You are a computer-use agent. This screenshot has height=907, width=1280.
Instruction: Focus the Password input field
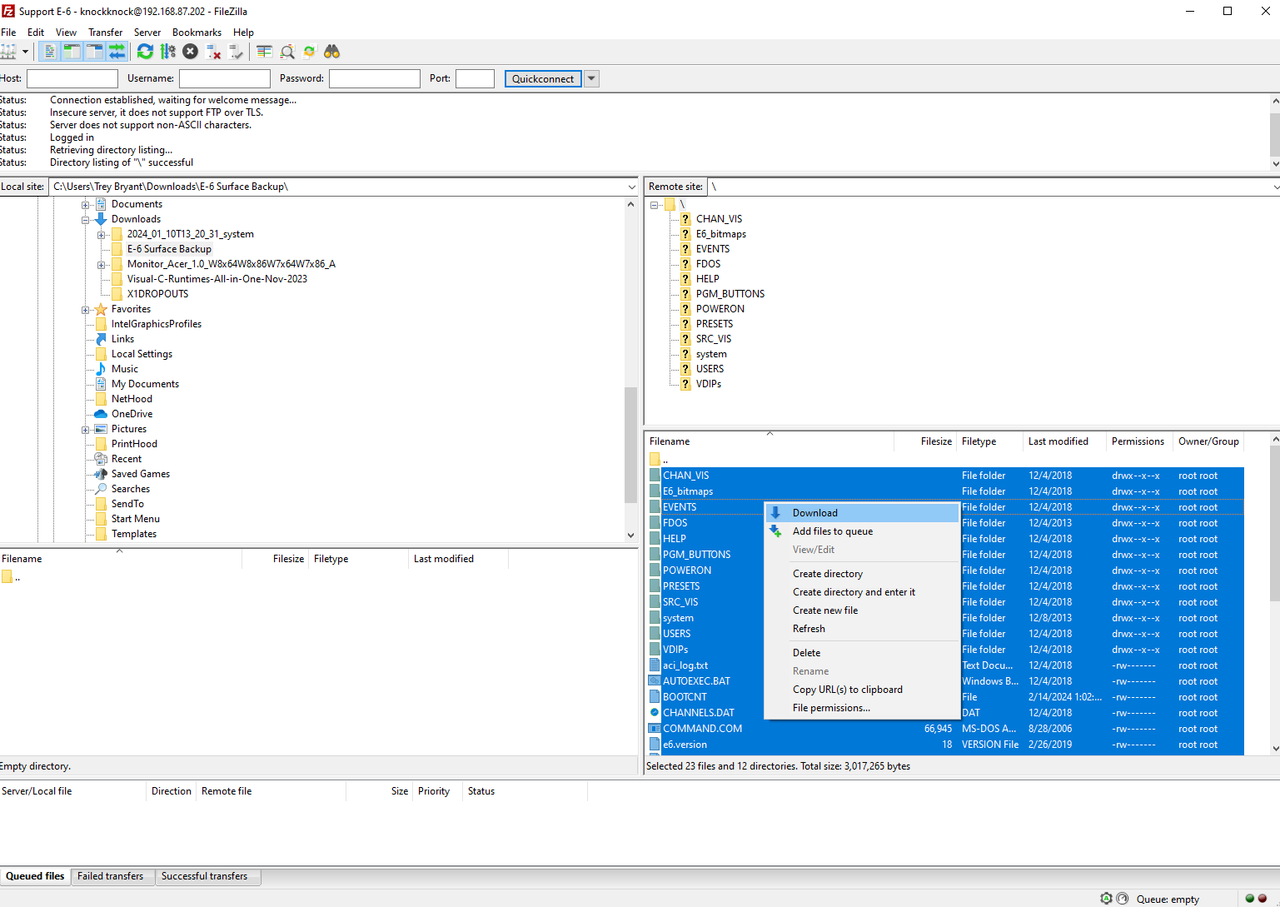click(x=374, y=79)
